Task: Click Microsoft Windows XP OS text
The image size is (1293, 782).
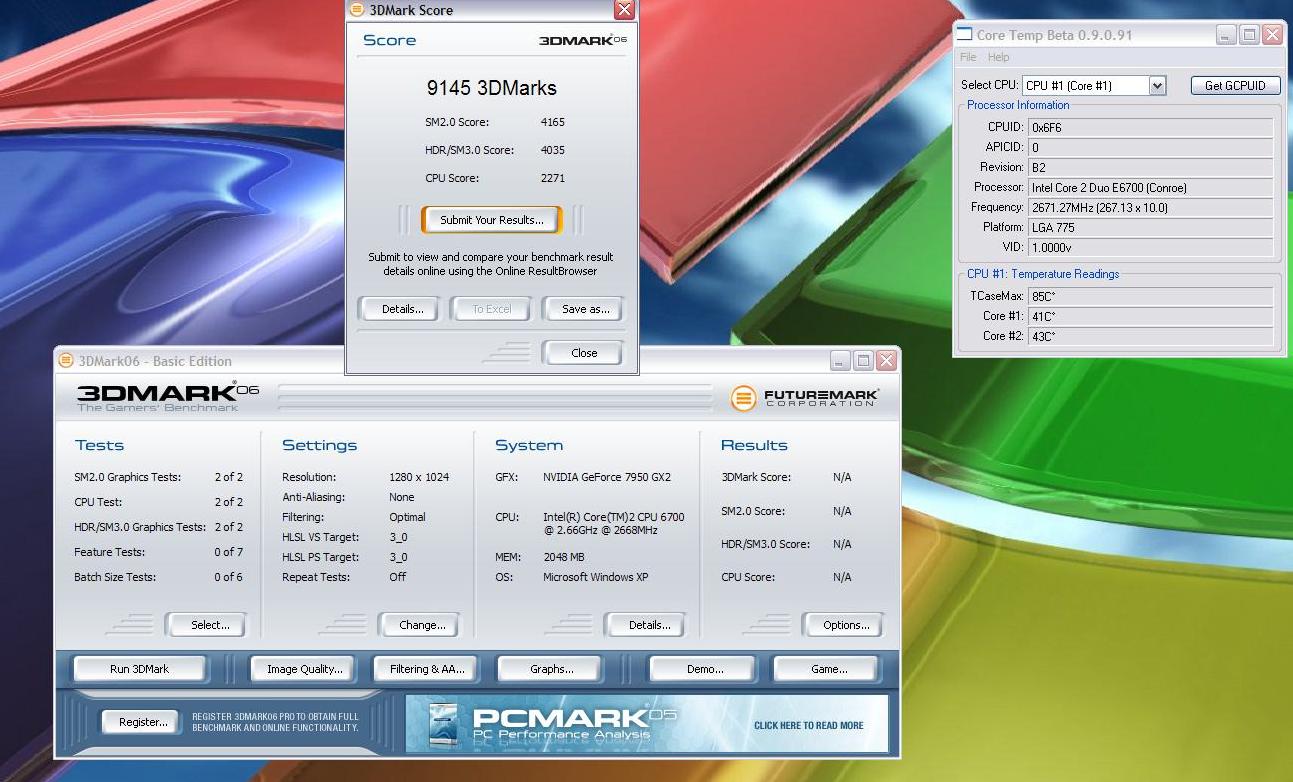Action: pos(596,577)
